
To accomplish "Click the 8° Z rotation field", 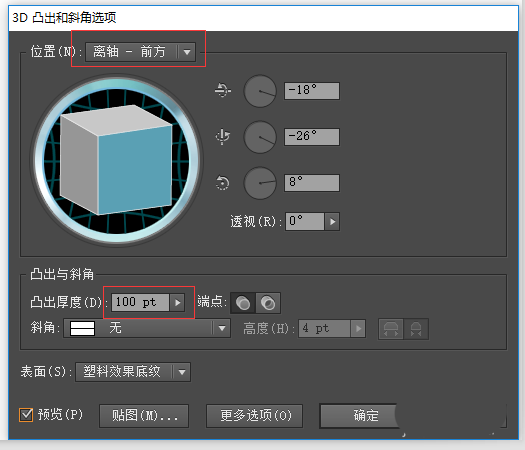I will click(x=312, y=183).
